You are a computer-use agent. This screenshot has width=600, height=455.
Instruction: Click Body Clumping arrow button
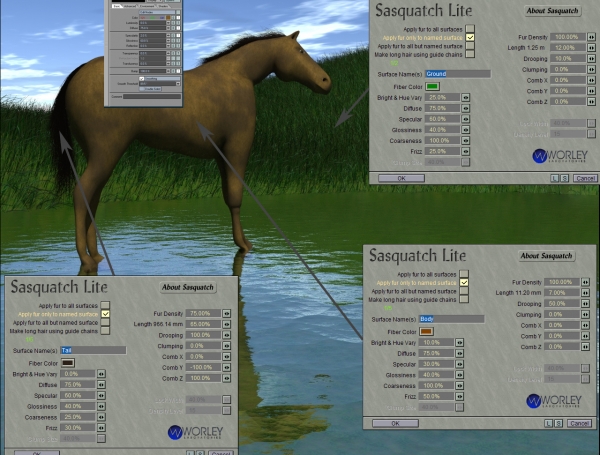pos(585,314)
